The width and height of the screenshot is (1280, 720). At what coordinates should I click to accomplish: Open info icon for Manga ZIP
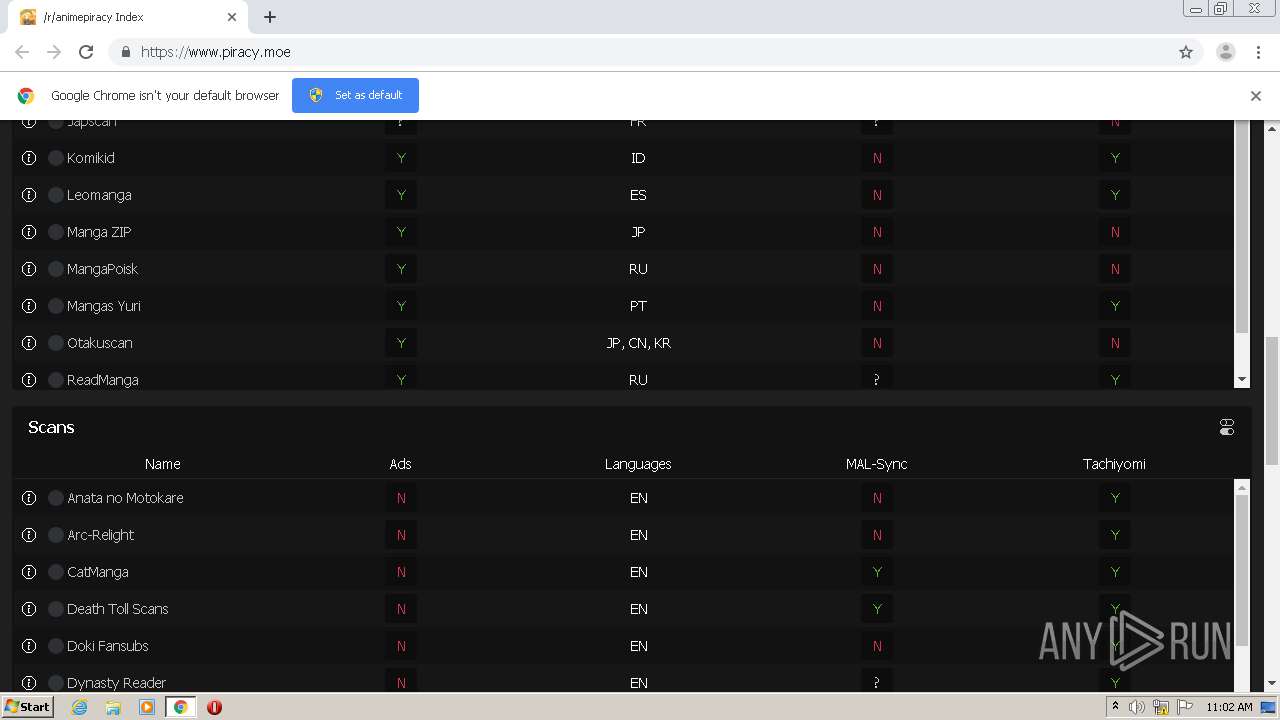(x=29, y=232)
